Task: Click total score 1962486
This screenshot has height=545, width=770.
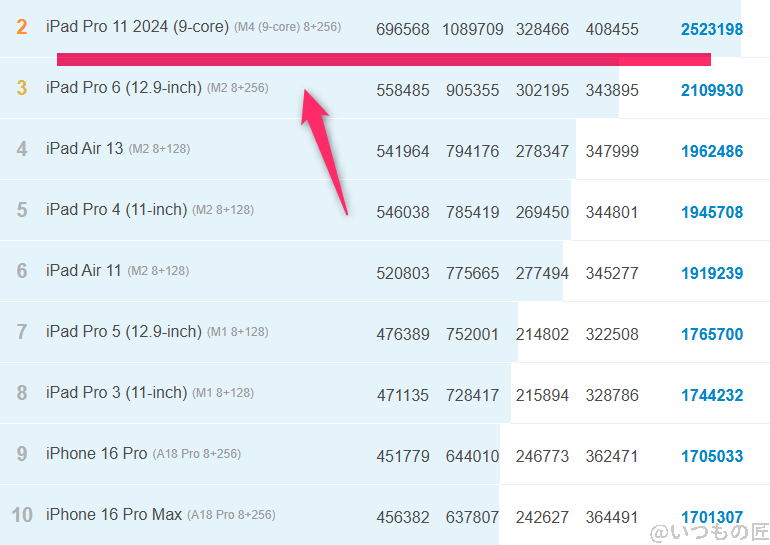Action: click(712, 151)
